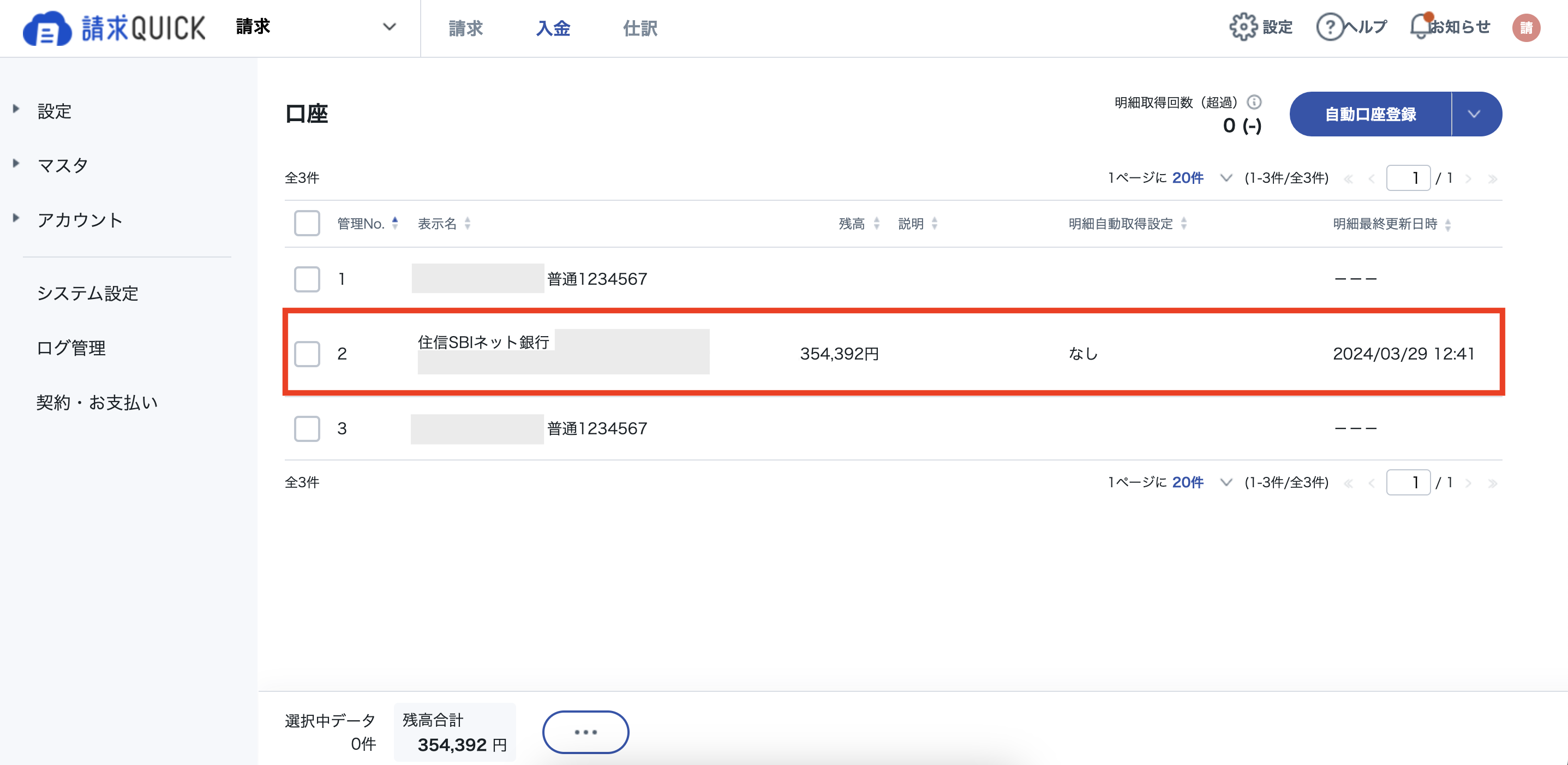Screen dimensions: 1568x765
Task: Click the three-dots more actions button
Action: (x=585, y=732)
